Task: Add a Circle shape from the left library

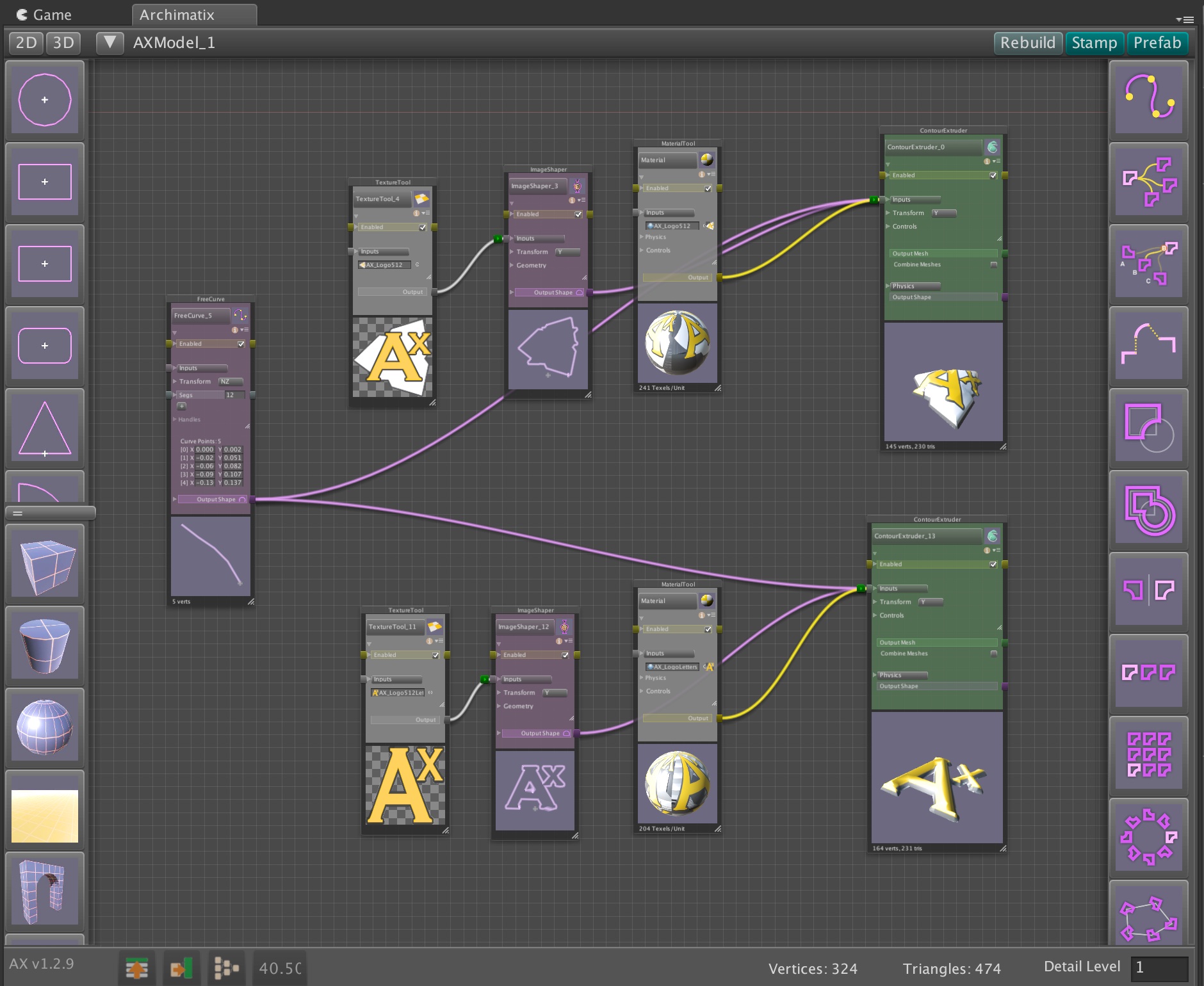Action: pyautogui.click(x=45, y=101)
